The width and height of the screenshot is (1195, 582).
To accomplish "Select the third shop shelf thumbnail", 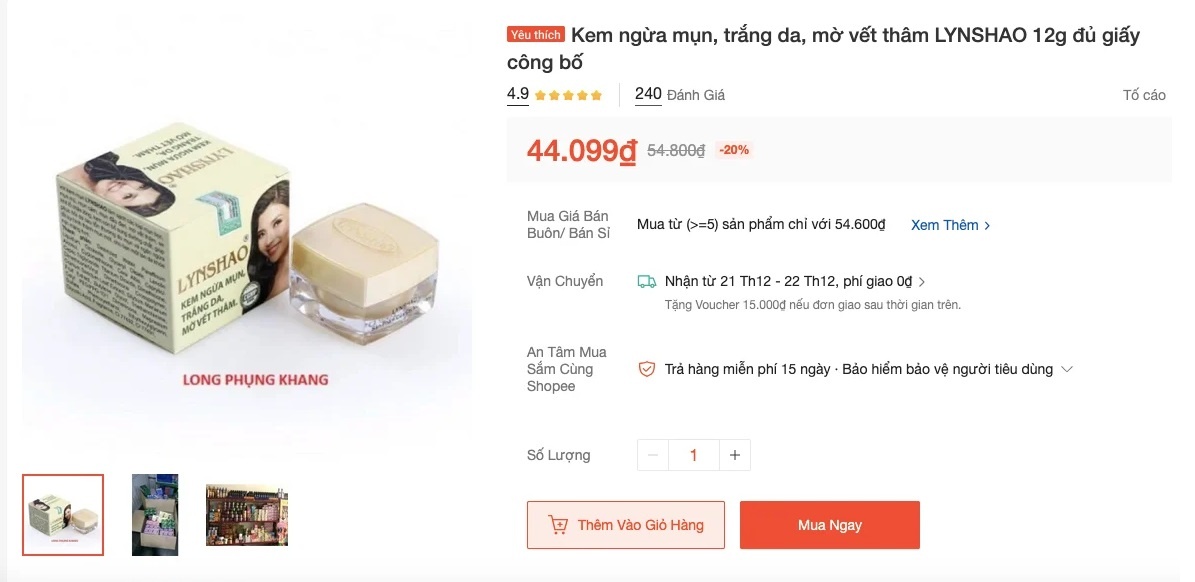I will click(247, 514).
